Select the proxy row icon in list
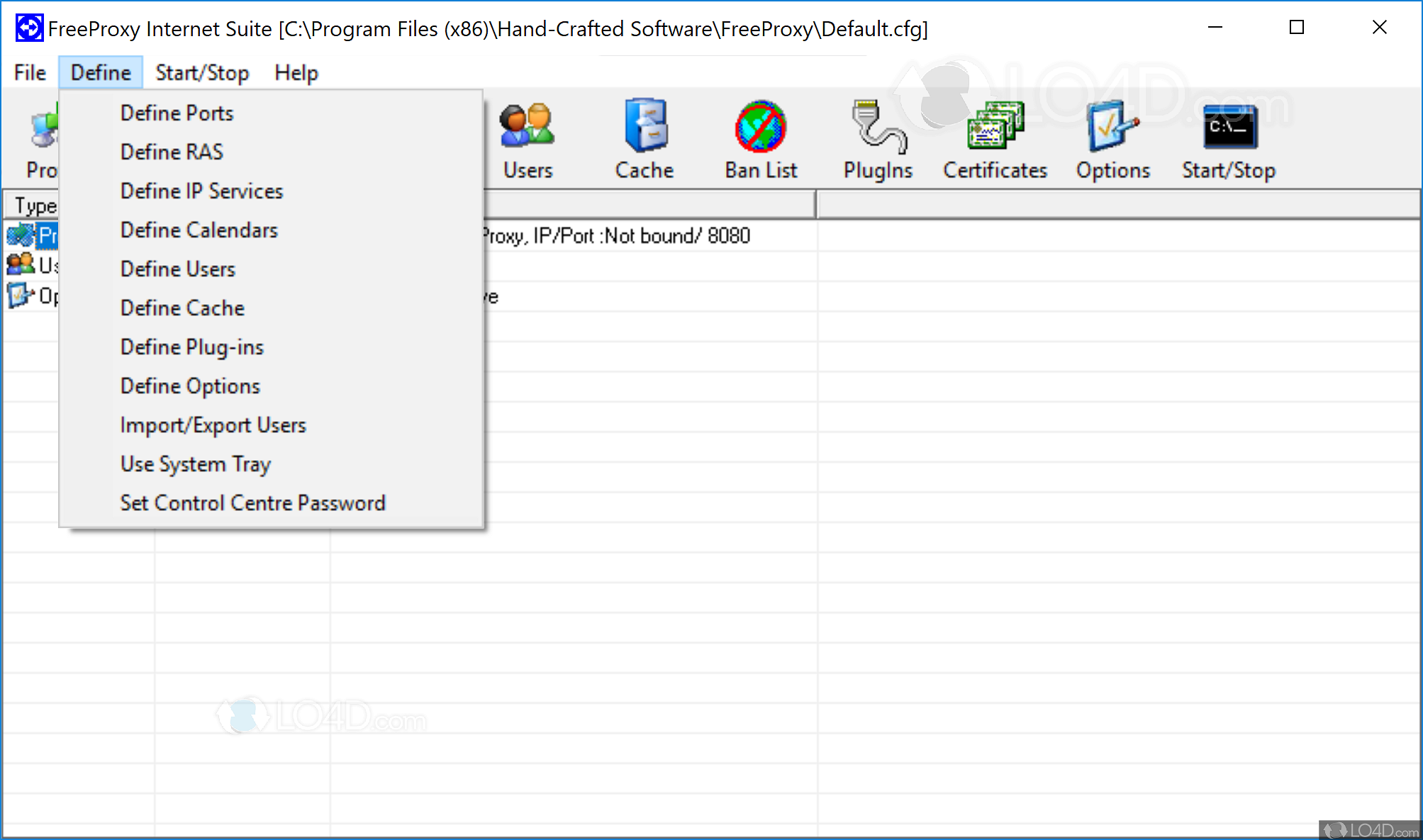This screenshot has width=1423, height=840. pos(21,235)
